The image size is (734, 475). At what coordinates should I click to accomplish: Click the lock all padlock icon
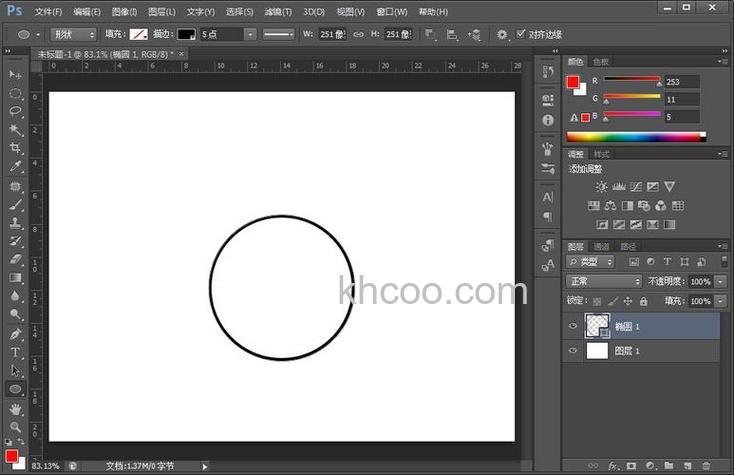click(643, 301)
